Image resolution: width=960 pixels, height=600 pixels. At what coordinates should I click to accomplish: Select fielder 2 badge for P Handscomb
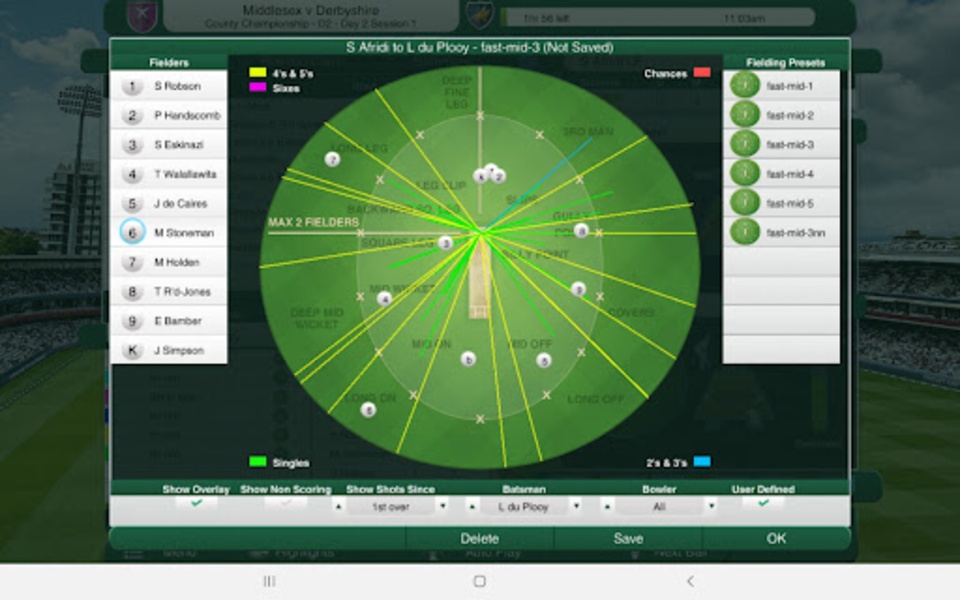pyautogui.click(x=132, y=116)
